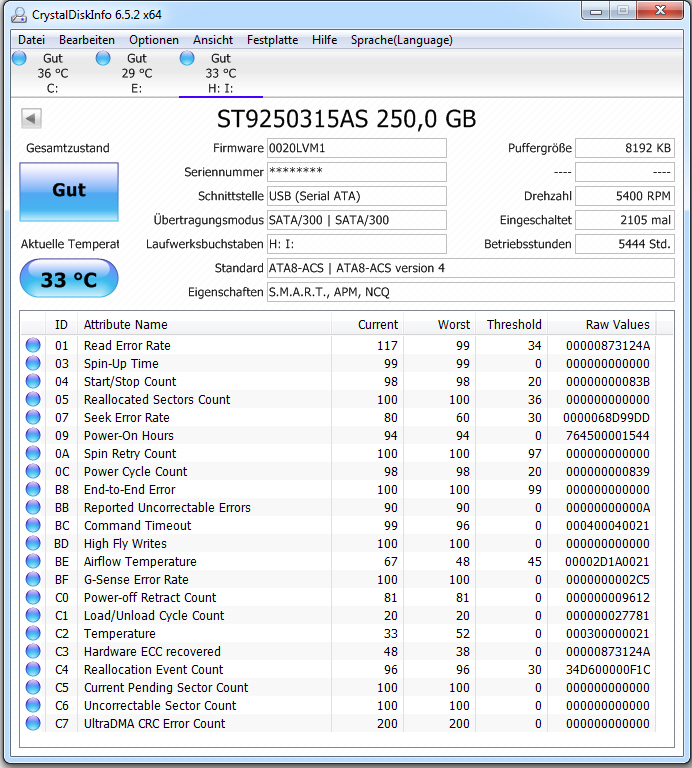692x768 pixels.
Task: Click the status icon for Spin Retry Count
Action: click(33, 454)
